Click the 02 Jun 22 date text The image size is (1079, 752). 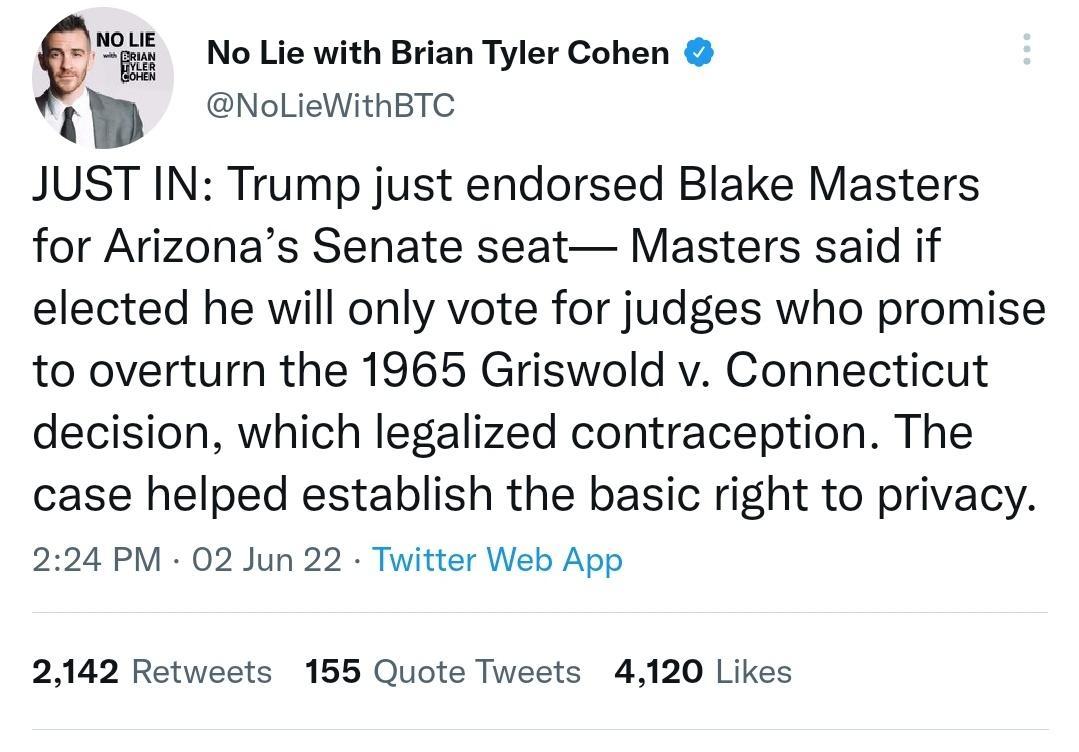click(265, 560)
